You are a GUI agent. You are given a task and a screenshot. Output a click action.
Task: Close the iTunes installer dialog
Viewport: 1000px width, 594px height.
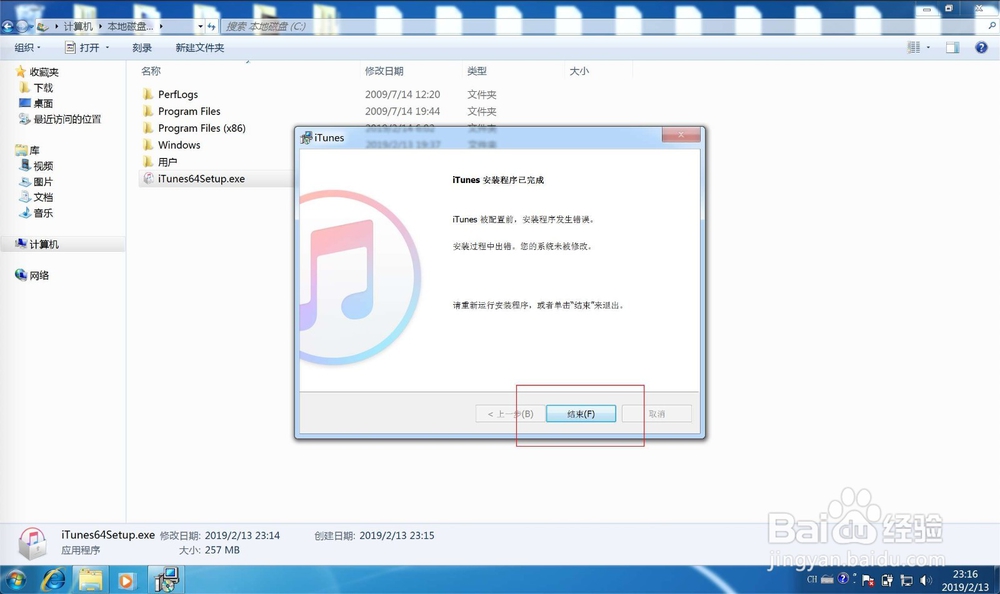680,135
